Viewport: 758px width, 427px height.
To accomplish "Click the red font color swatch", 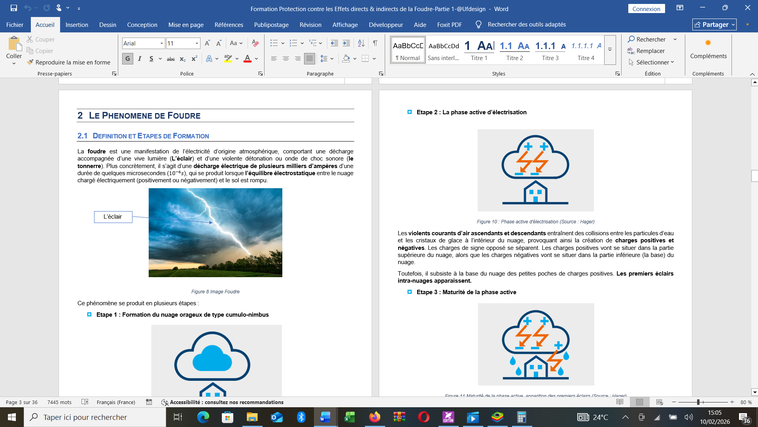I will point(247,59).
